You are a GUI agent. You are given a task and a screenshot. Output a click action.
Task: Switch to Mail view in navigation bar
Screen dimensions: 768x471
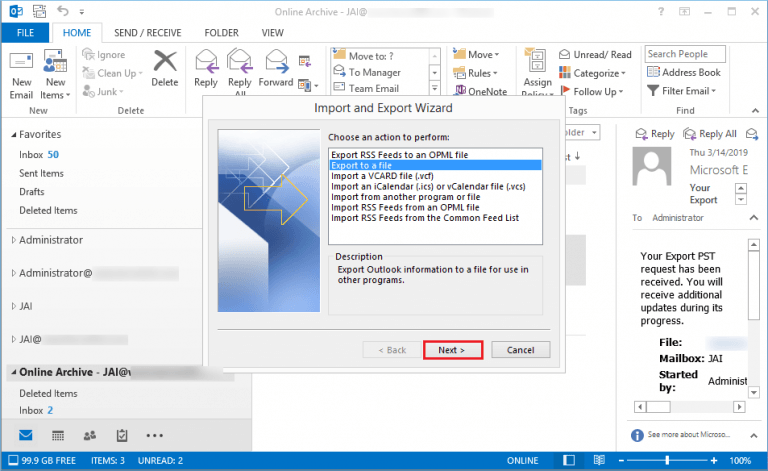[25, 435]
